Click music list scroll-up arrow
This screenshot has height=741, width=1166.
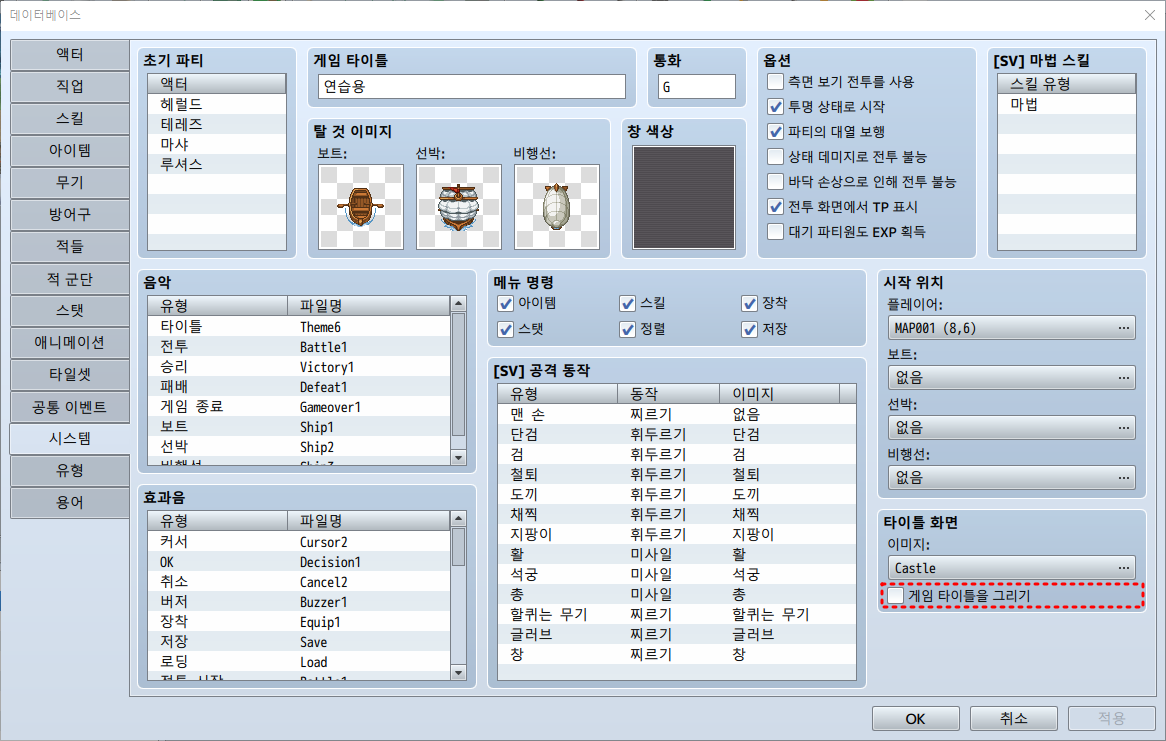pos(459,304)
